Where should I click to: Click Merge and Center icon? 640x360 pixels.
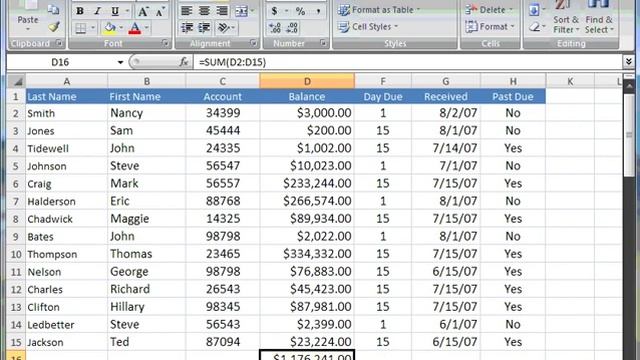click(242, 11)
